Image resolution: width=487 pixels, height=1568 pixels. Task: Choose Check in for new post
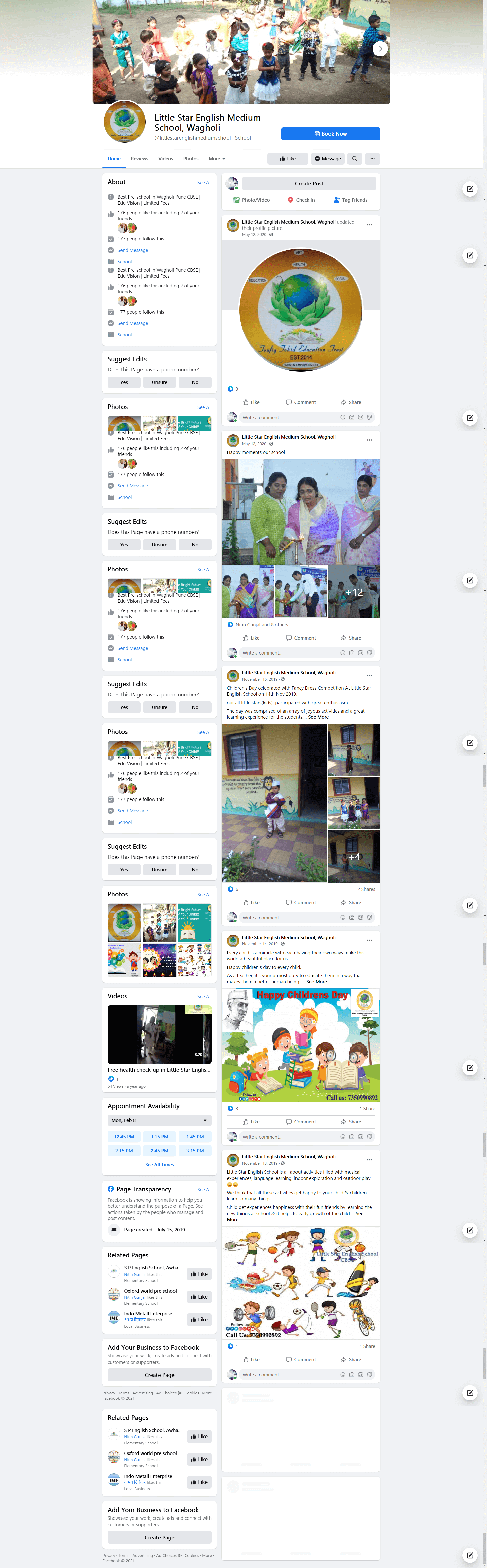coord(301,200)
